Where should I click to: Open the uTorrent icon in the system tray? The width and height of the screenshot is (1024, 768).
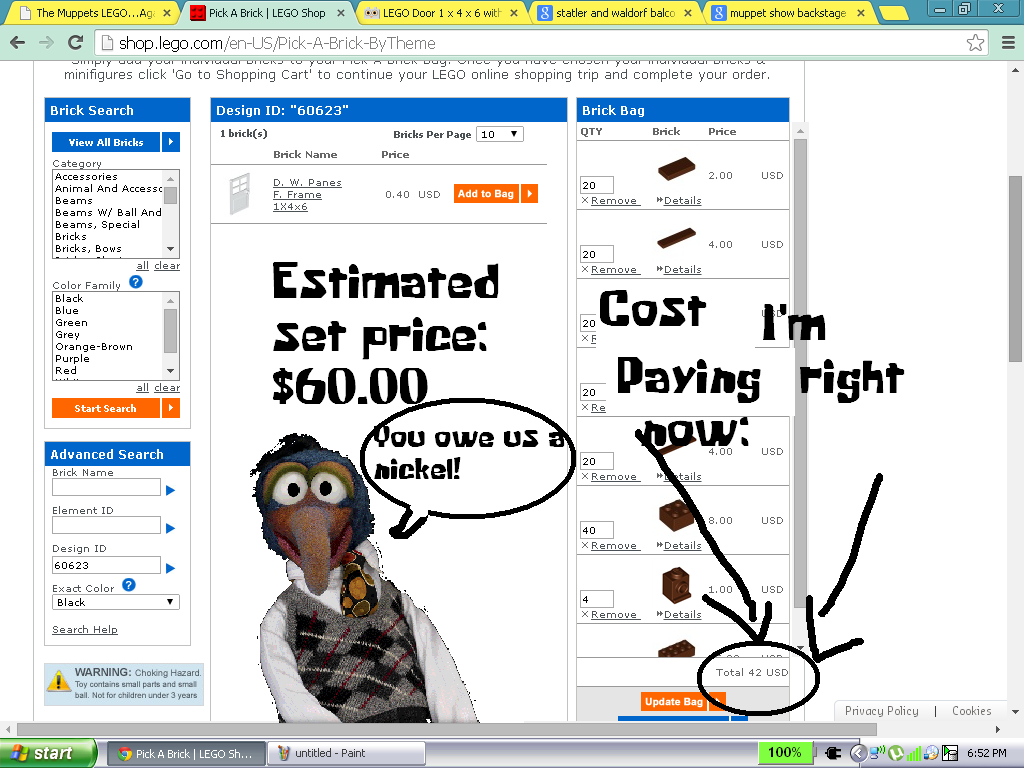pyautogui.click(x=896, y=753)
